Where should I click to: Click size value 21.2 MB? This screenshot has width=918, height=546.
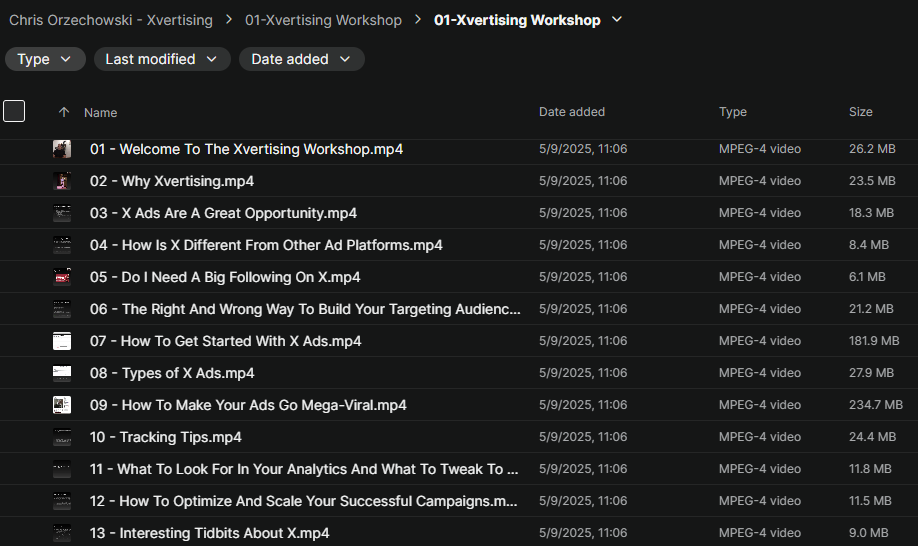pos(871,309)
